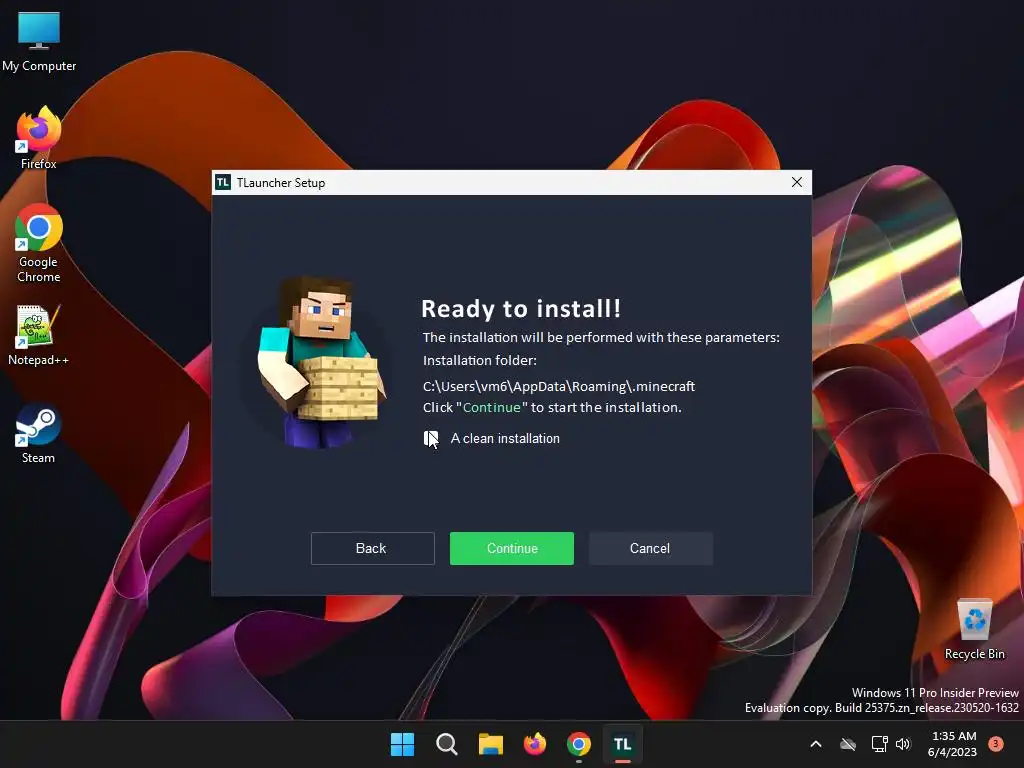Select the Firefox desktop shortcut
The image size is (1024, 768).
[39, 138]
